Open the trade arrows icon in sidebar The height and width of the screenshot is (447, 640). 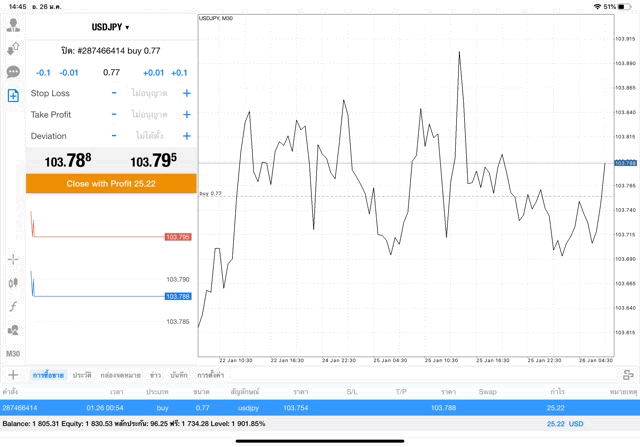coord(13,49)
